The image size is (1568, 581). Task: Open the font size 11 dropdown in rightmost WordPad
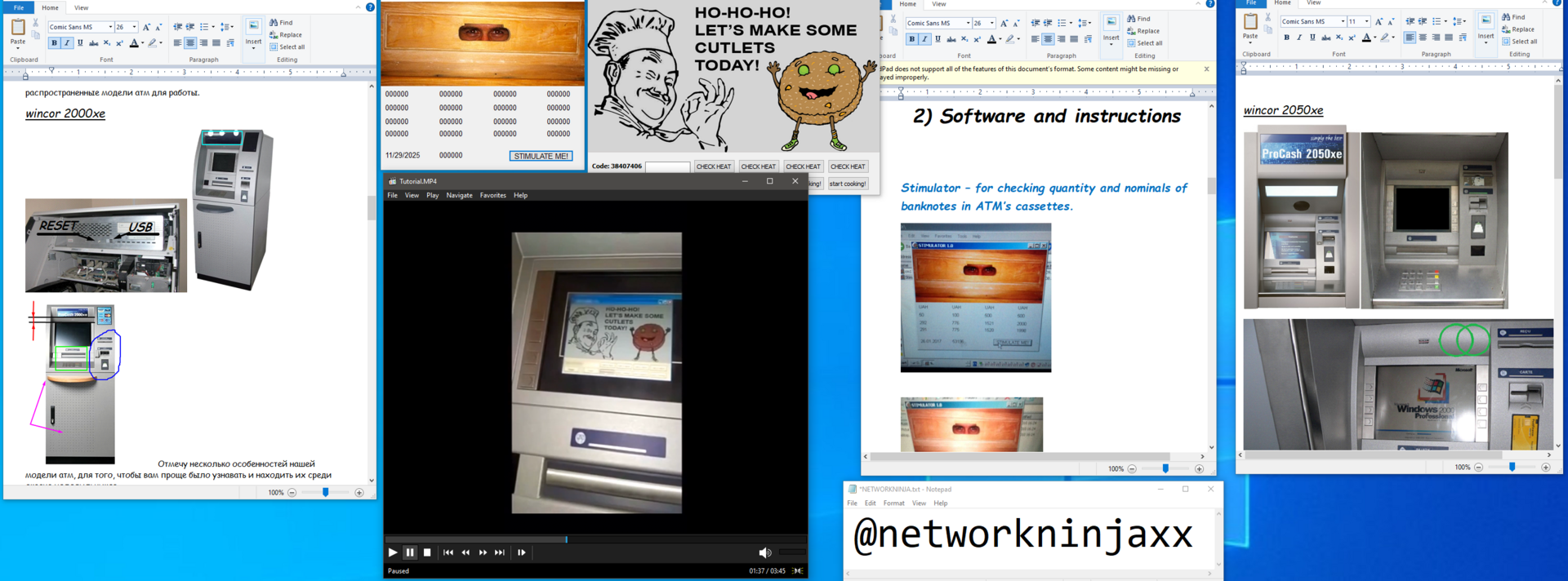1366,21
